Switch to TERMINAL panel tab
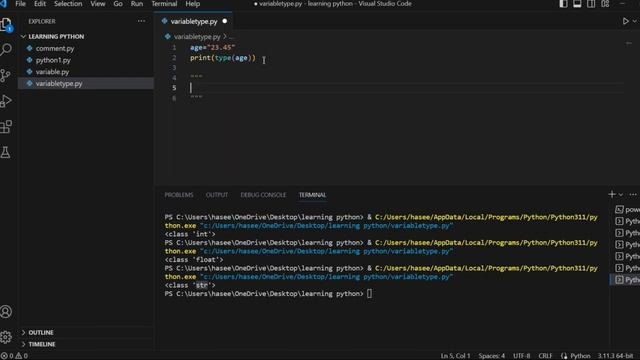 [312, 195]
